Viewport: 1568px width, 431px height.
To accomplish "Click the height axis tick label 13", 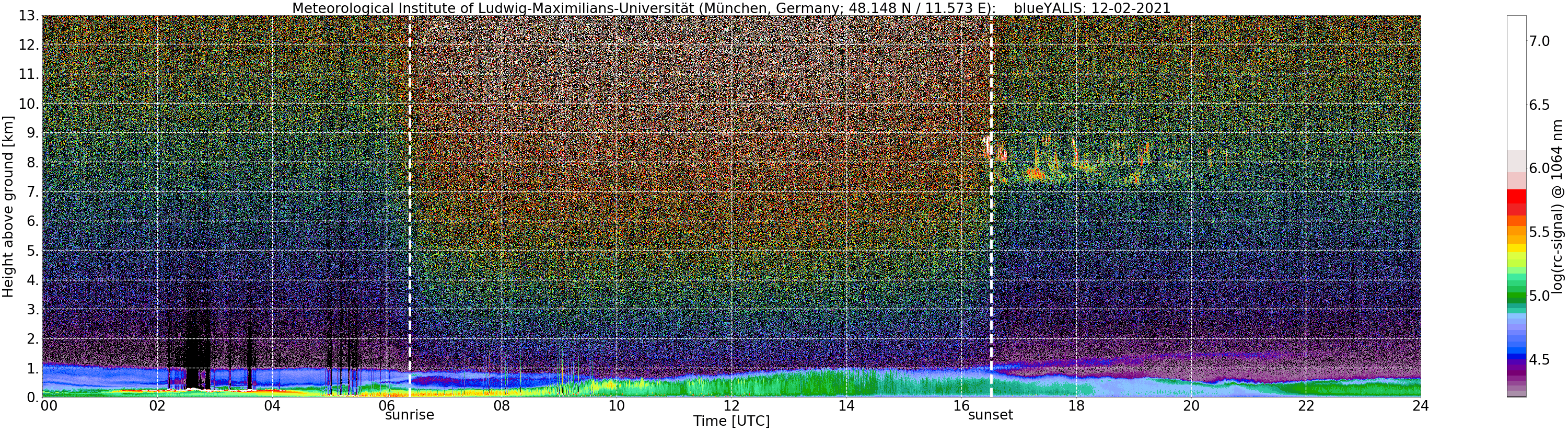I will pyautogui.click(x=29, y=16).
